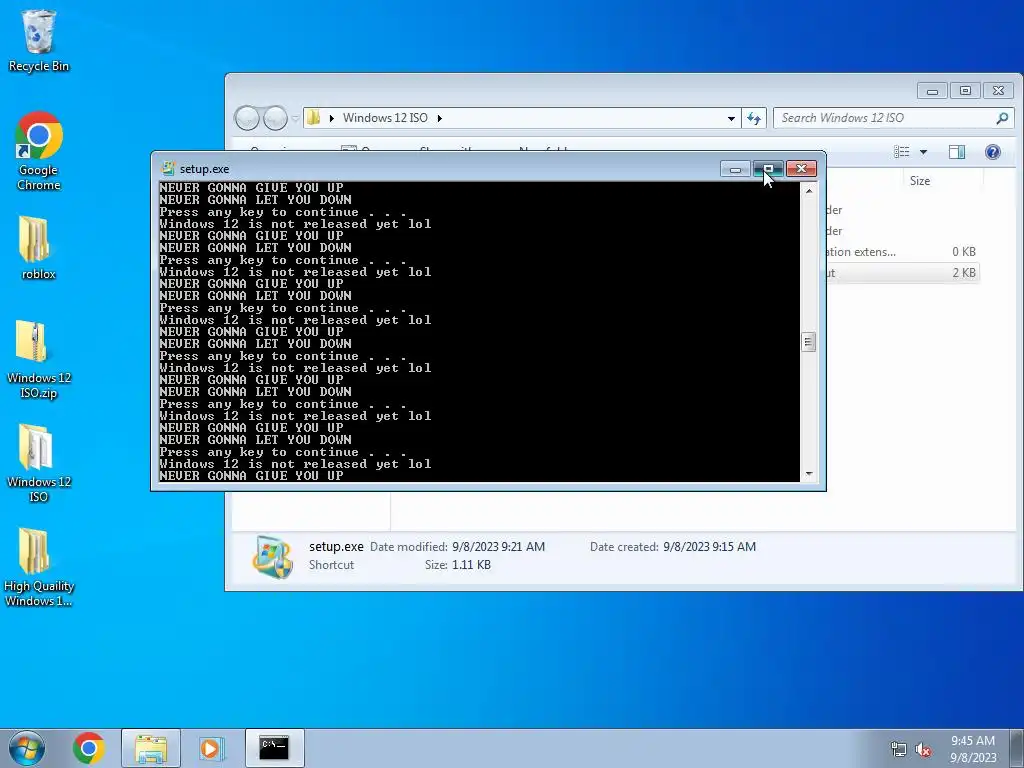Click the Date created value in the details pane

point(709,547)
